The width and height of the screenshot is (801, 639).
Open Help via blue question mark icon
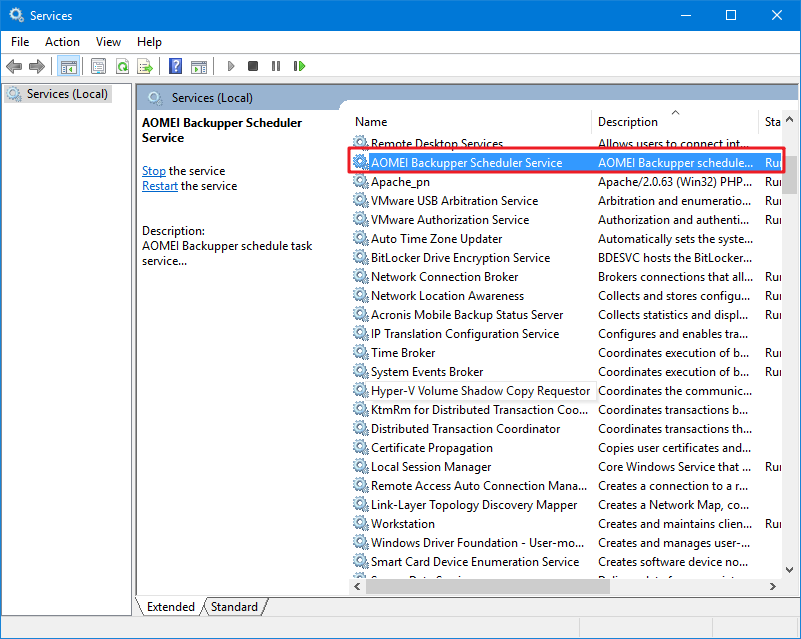175,66
